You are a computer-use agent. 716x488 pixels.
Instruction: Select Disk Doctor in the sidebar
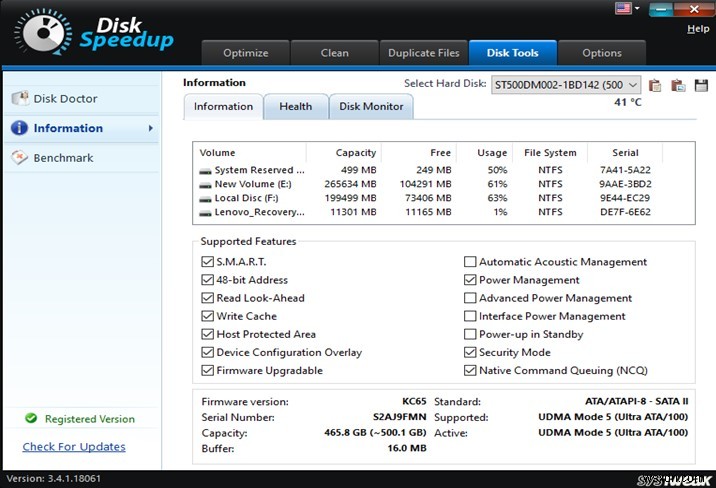[x=81, y=98]
